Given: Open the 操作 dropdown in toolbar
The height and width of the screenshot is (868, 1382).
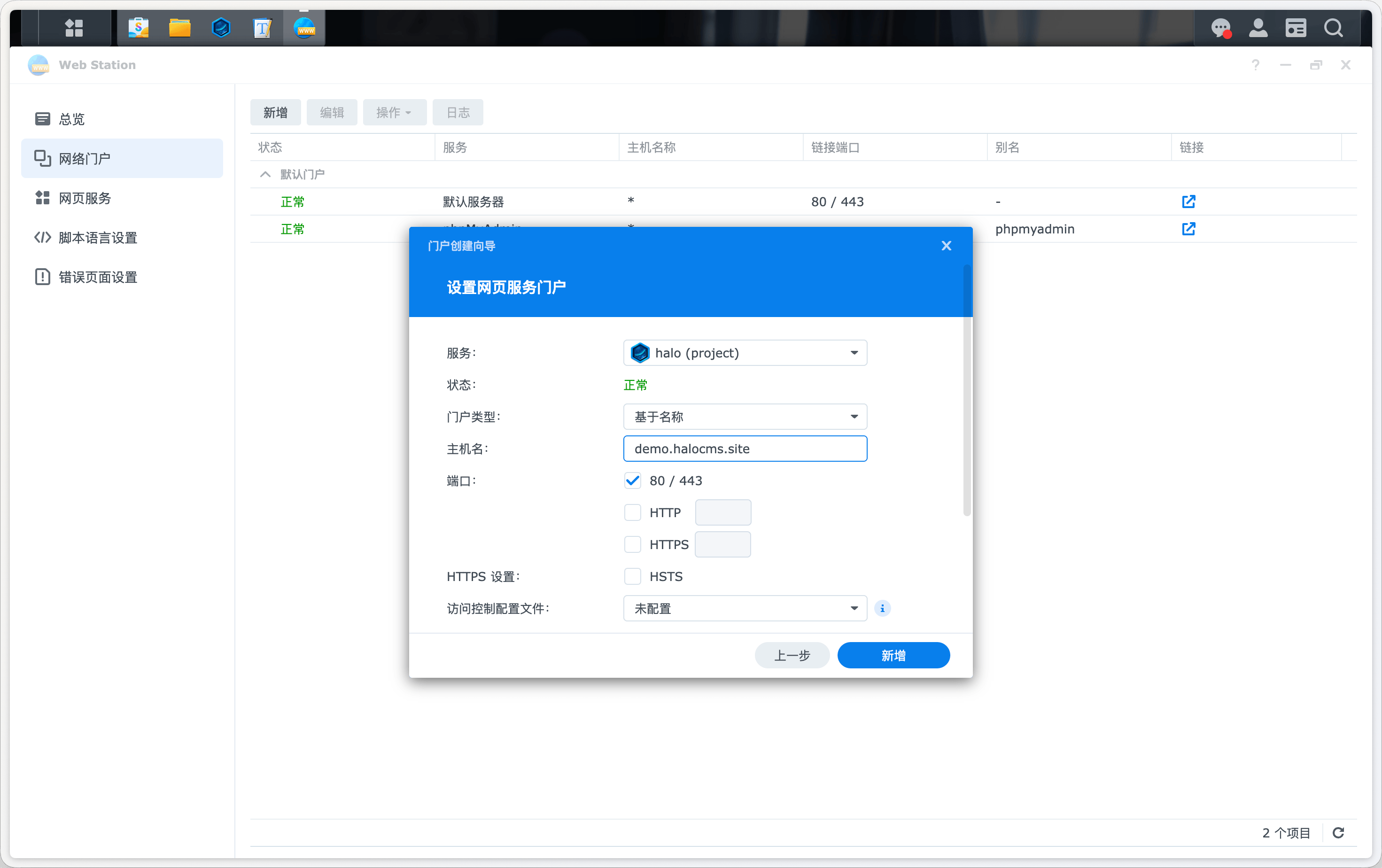Looking at the screenshot, I should click(394, 112).
